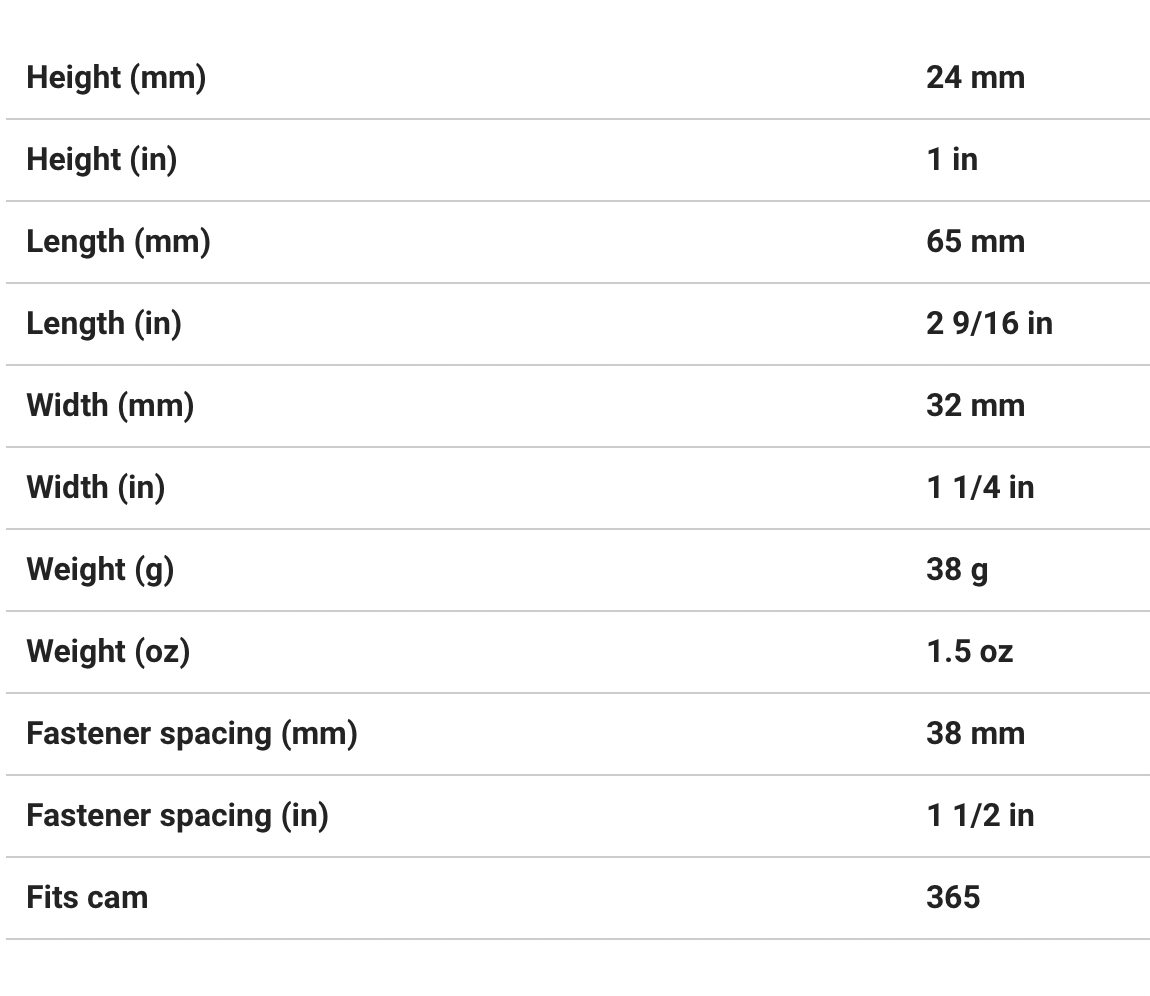Image resolution: width=1150 pixels, height=996 pixels.
Task: Click the "Length (mm)" label
Action: [118, 241]
